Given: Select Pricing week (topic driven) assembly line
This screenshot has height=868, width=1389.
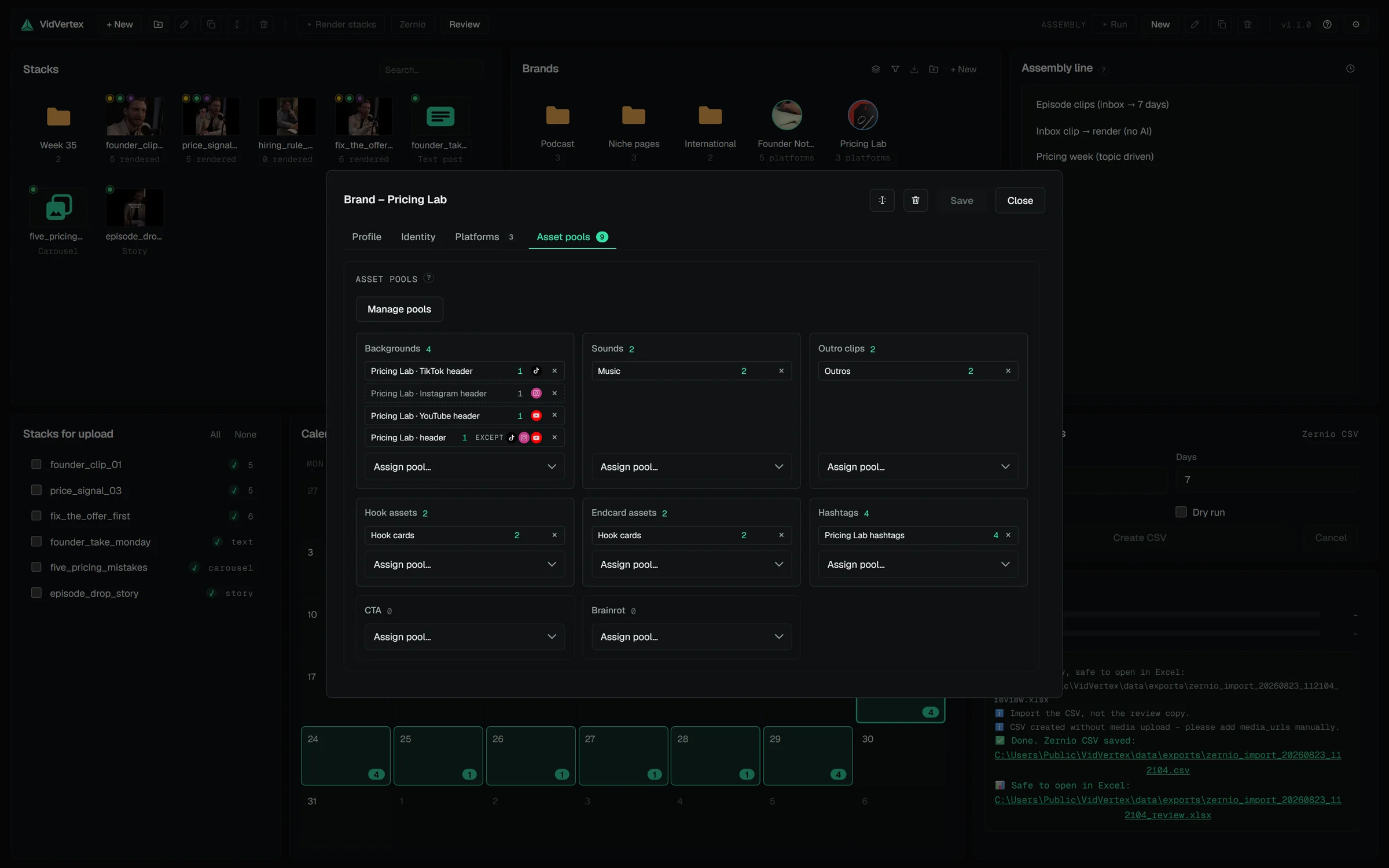Looking at the screenshot, I should point(1094,156).
